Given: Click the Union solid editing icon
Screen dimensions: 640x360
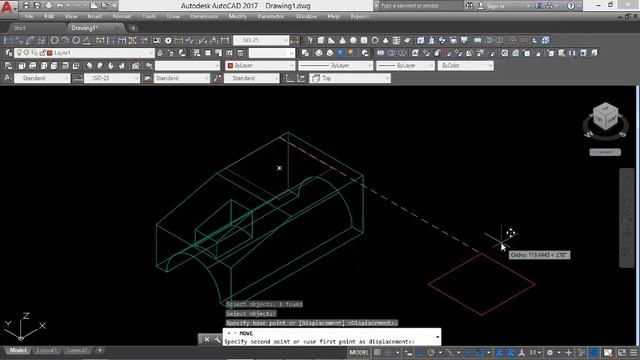Looking at the screenshot, I should [380, 53].
